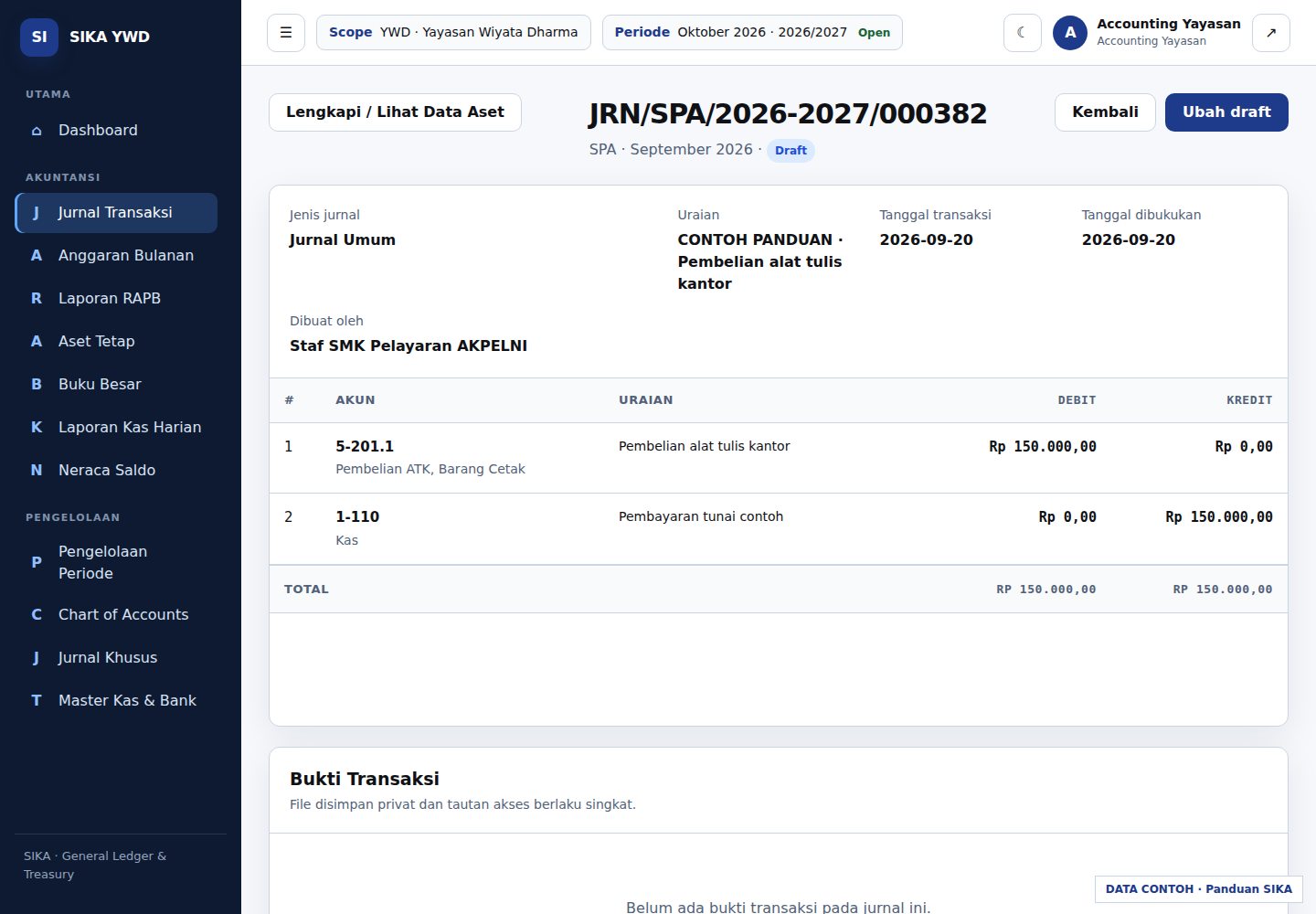This screenshot has height=914, width=1316.
Task: Open Pengelolaan Periode page
Action: [x=116, y=562]
